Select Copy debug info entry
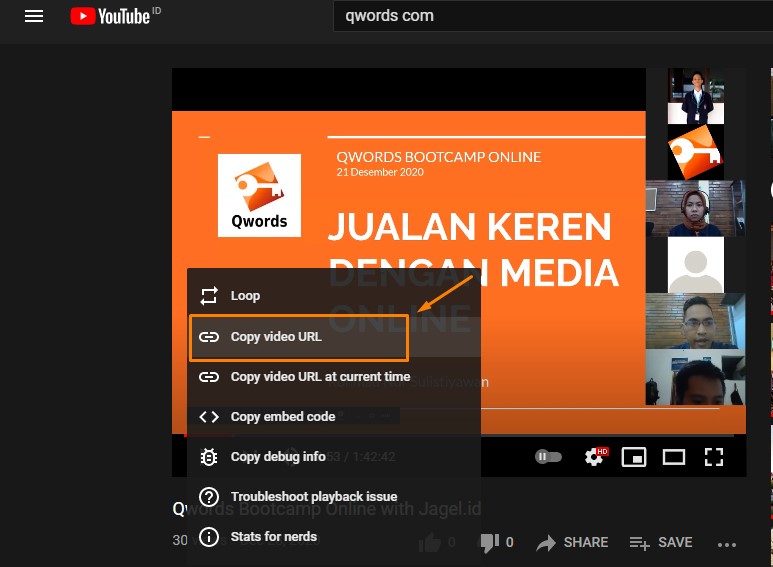Image resolution: width=773 pixels, height=567 pixels. tap(334, 457)
